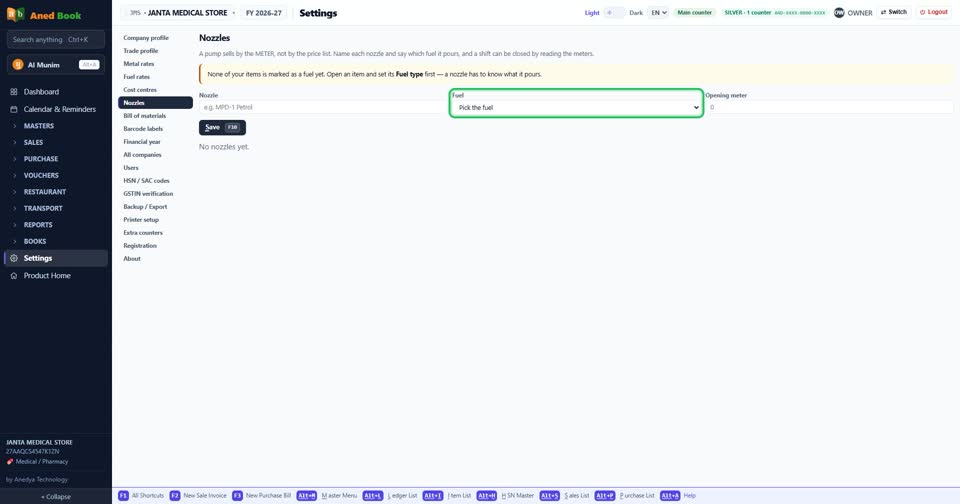Click the Alt+S Sales List badge
This screenshot has height=504, width=960.
(x=549, y=495)
